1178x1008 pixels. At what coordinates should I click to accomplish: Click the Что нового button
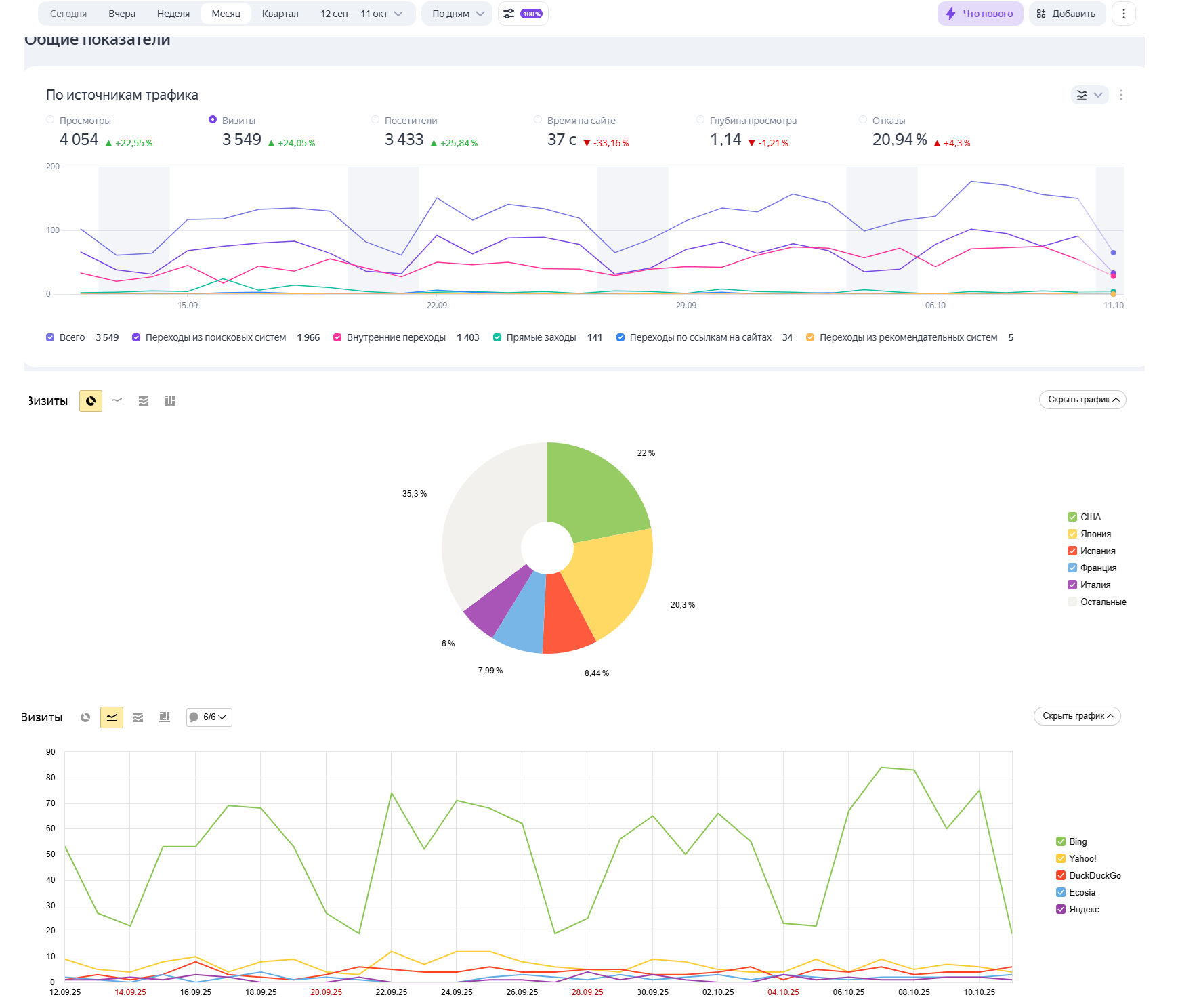point(980,14)
